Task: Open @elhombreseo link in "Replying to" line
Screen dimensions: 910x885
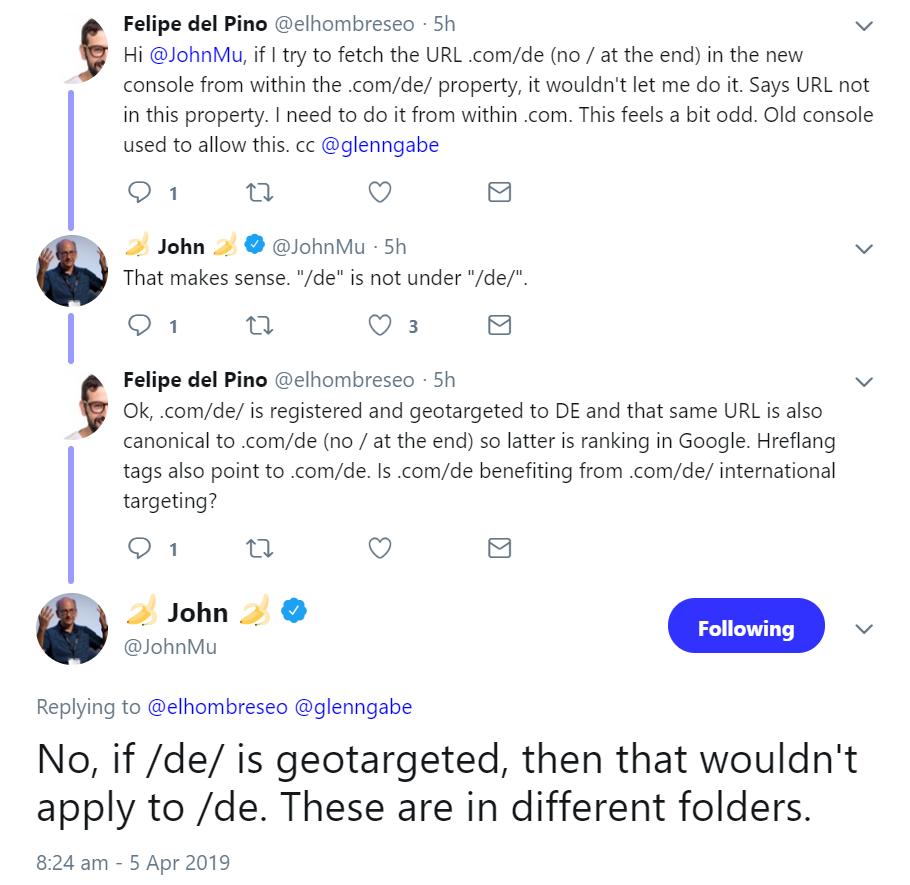Action: click(217, 707)
